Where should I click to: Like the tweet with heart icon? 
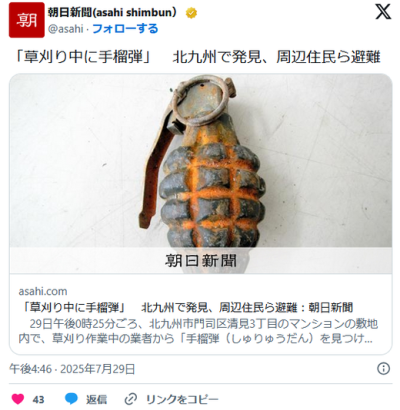(18, 399)
